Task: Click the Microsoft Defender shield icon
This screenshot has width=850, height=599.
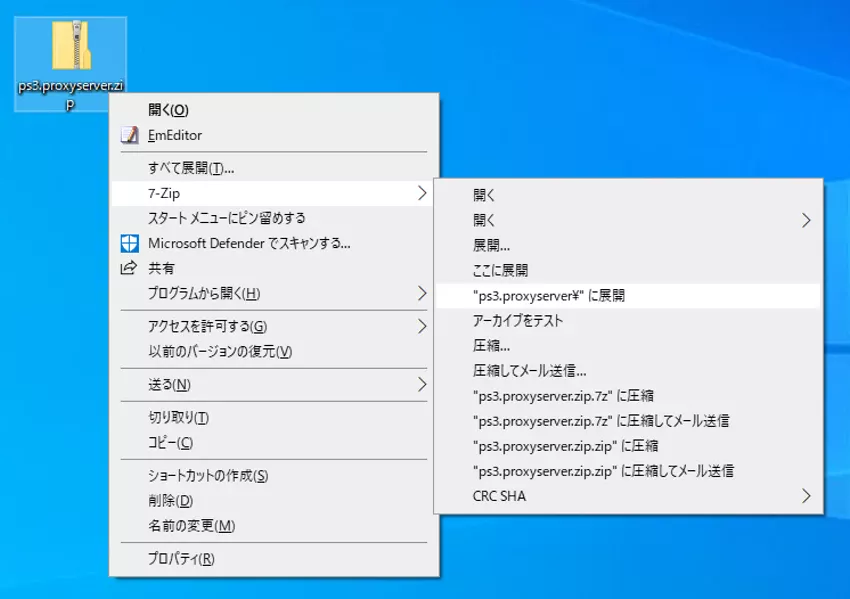Action: (x=128, y=243)
